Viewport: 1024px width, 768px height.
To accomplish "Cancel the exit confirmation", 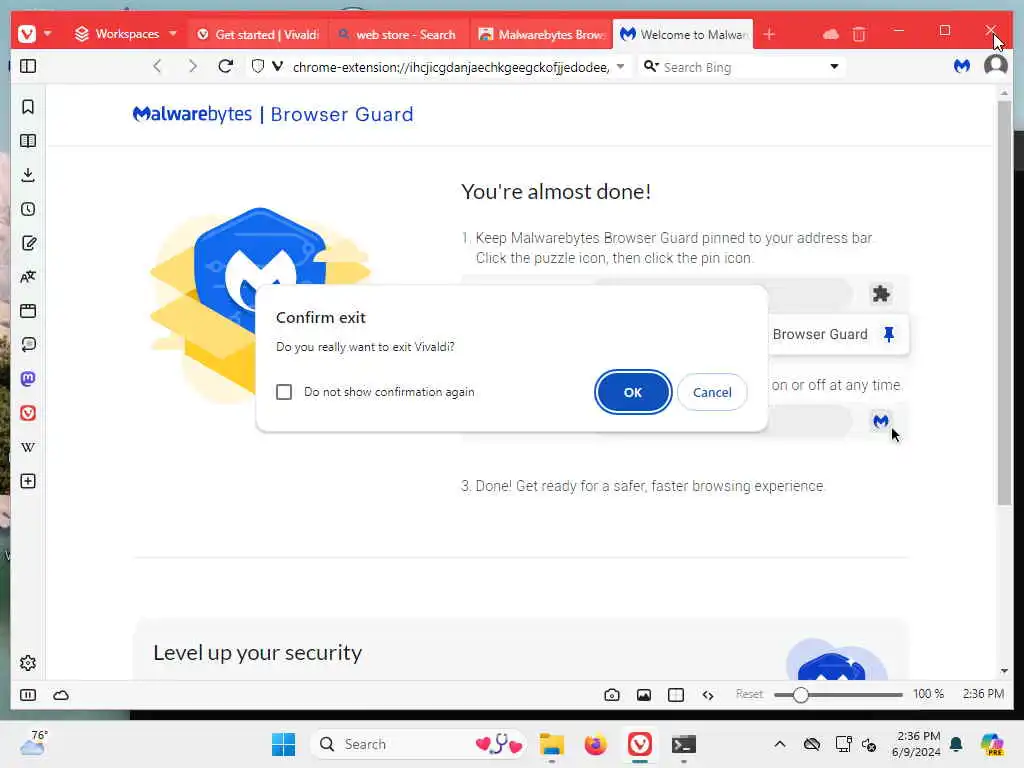I will tap(712, 392).
